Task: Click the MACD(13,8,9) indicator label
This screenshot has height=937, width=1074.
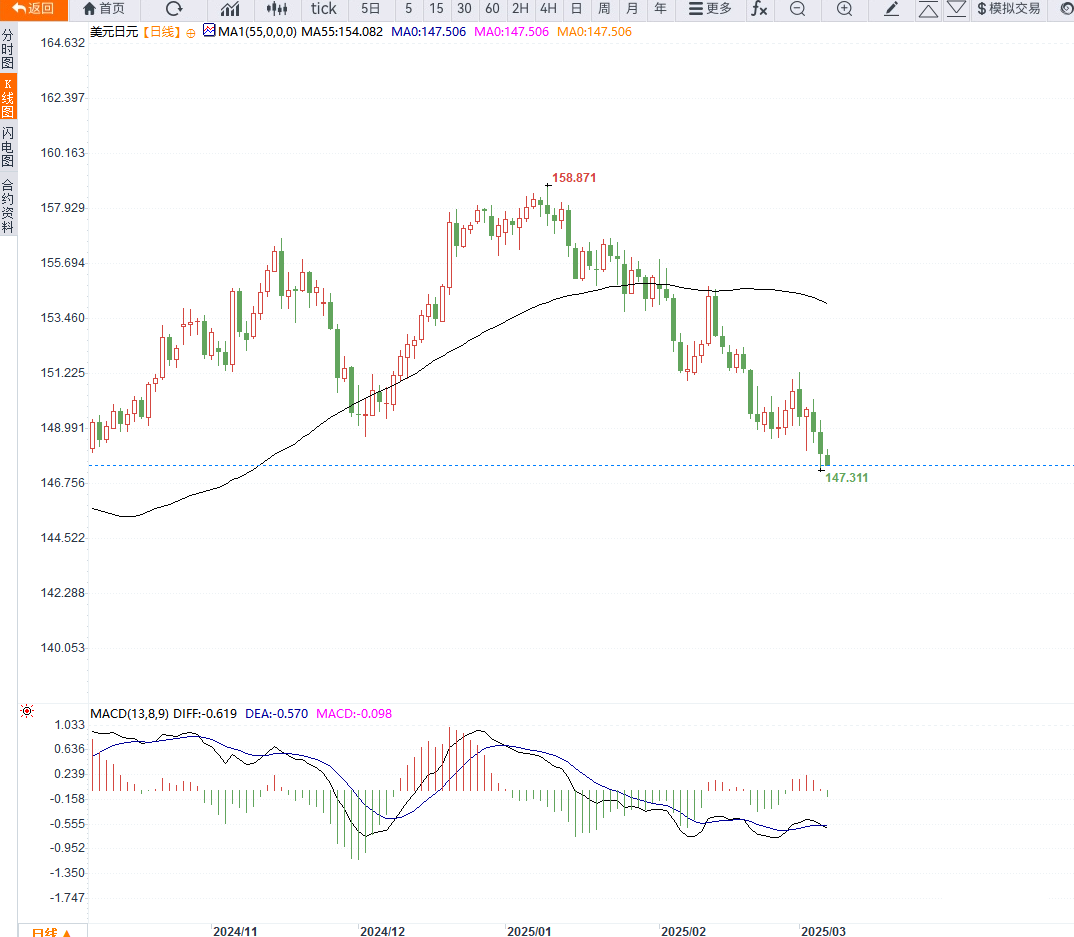Action: 129,714
